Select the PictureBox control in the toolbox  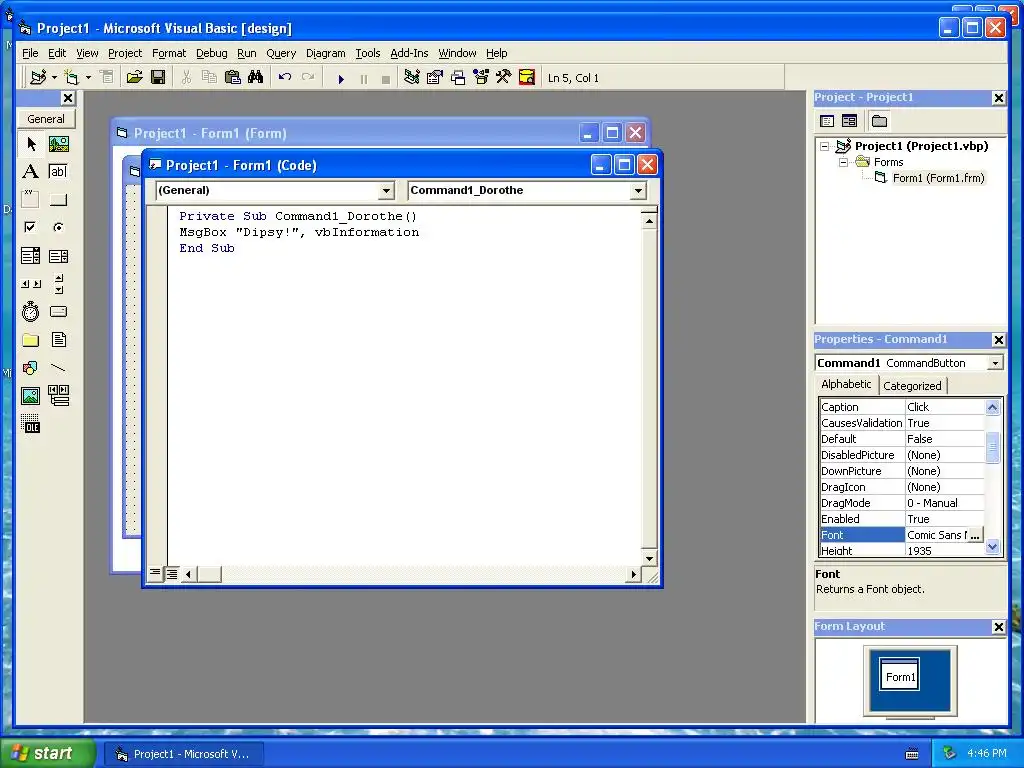(x=59, y=144)
